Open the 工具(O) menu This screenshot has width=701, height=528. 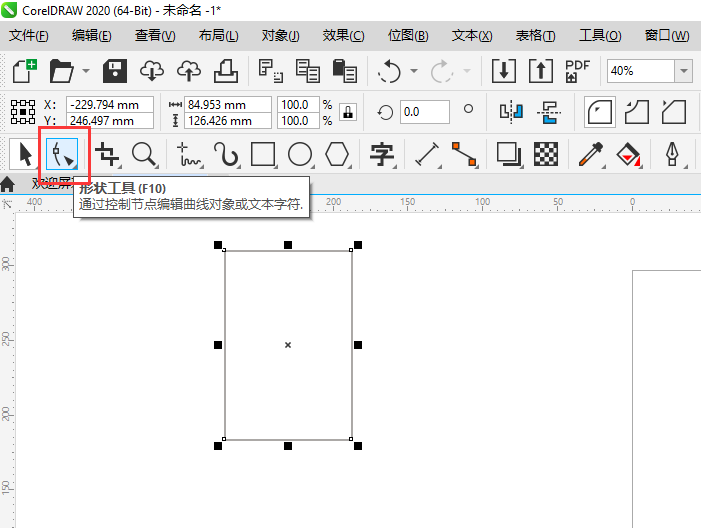(x=600, y=35)
